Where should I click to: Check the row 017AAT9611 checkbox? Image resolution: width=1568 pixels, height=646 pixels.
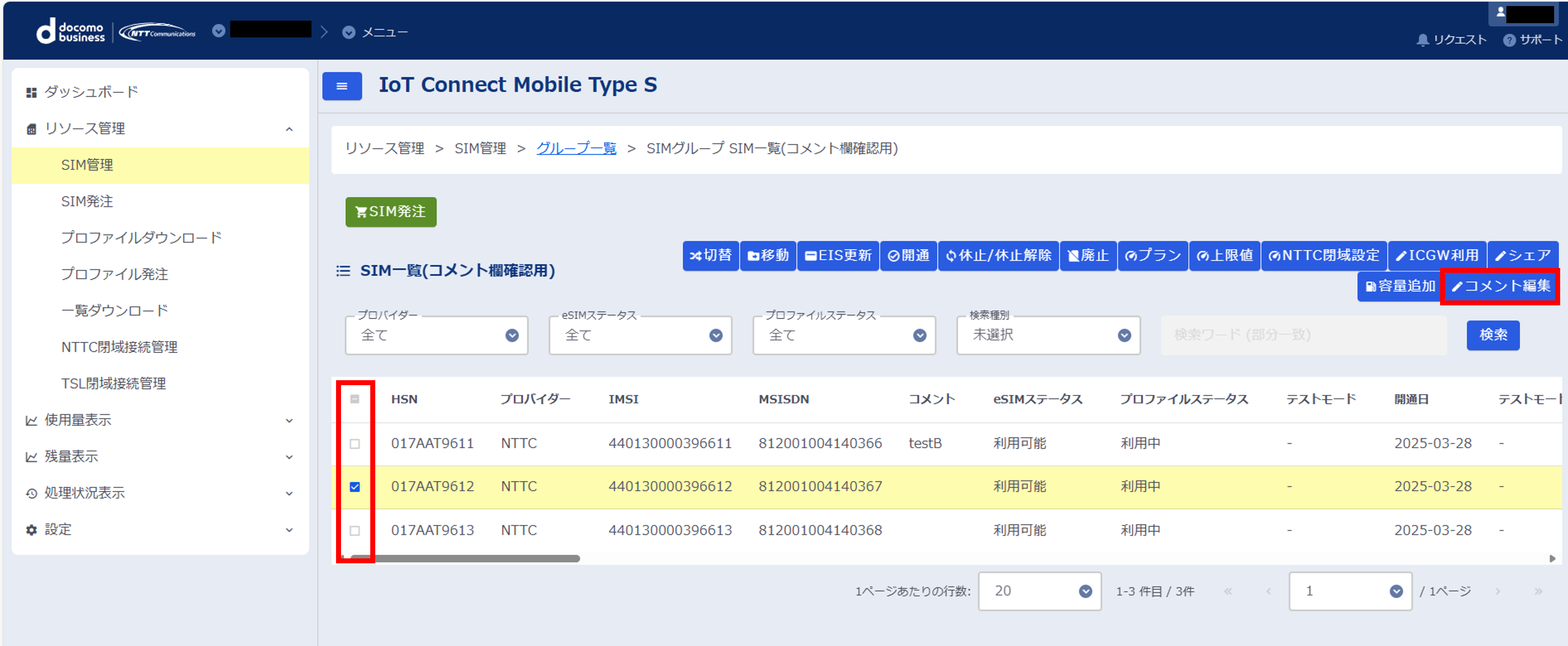click(355, 444)
